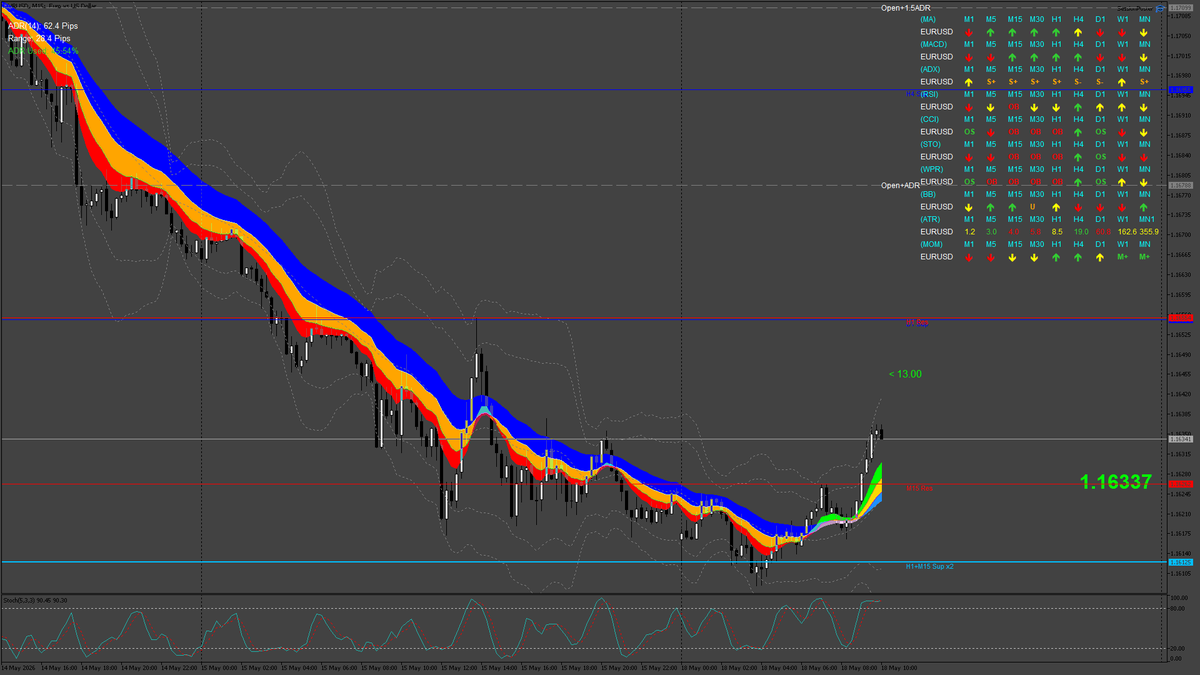1200x675 pixels.
Task: Click the red down arrow in RSI M1 cell
Action: click(969, 107)
